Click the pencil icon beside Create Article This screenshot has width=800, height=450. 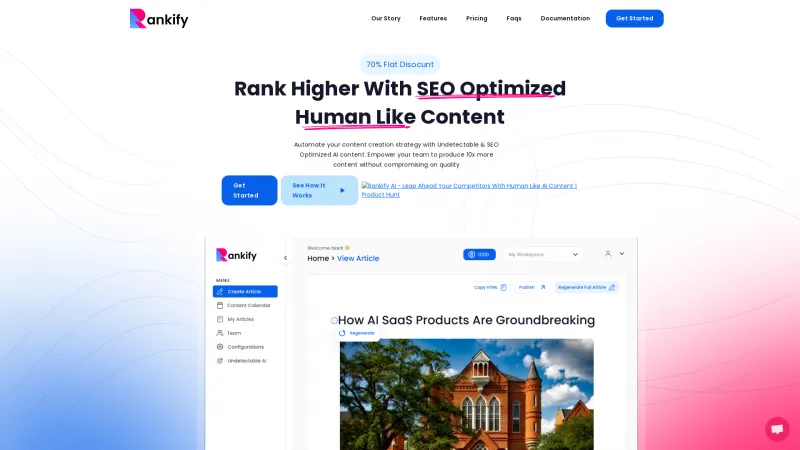[x=220, y=292]
